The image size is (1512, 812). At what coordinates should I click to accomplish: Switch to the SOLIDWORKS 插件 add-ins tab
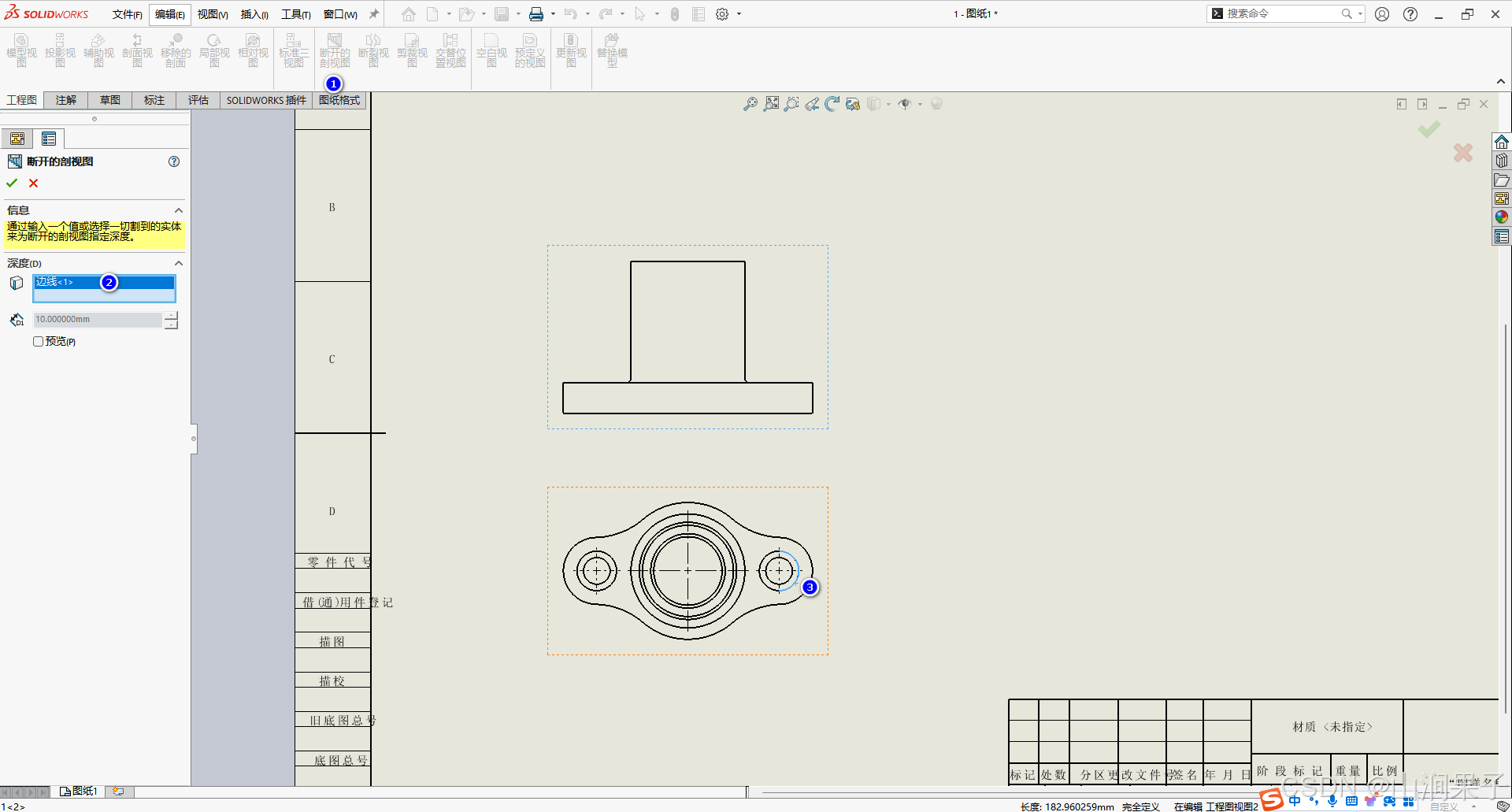[266, 100]
